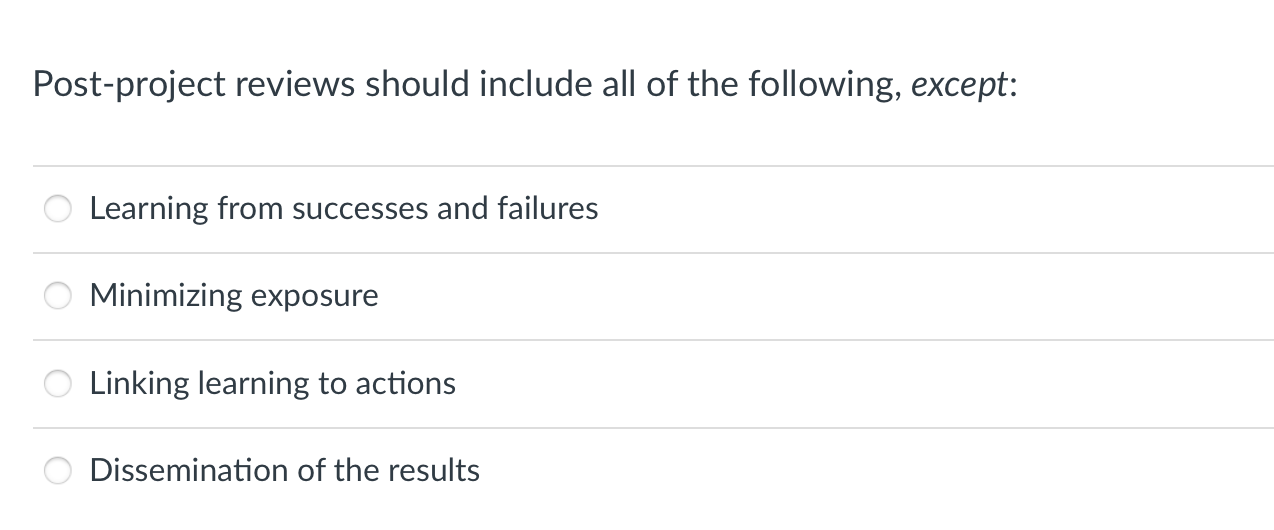The width and height of the screenshot is (1274, 530).
Task: Click the word 'Minimizing' in second option
Action: click(x=166, y=296)
